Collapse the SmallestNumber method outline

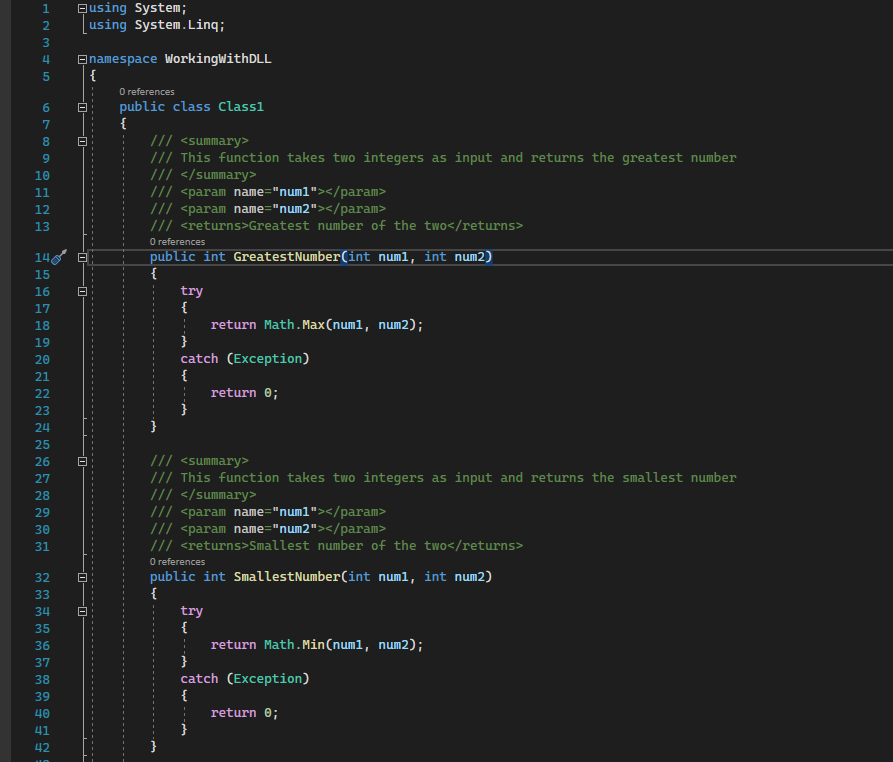[x=82, y=577]
